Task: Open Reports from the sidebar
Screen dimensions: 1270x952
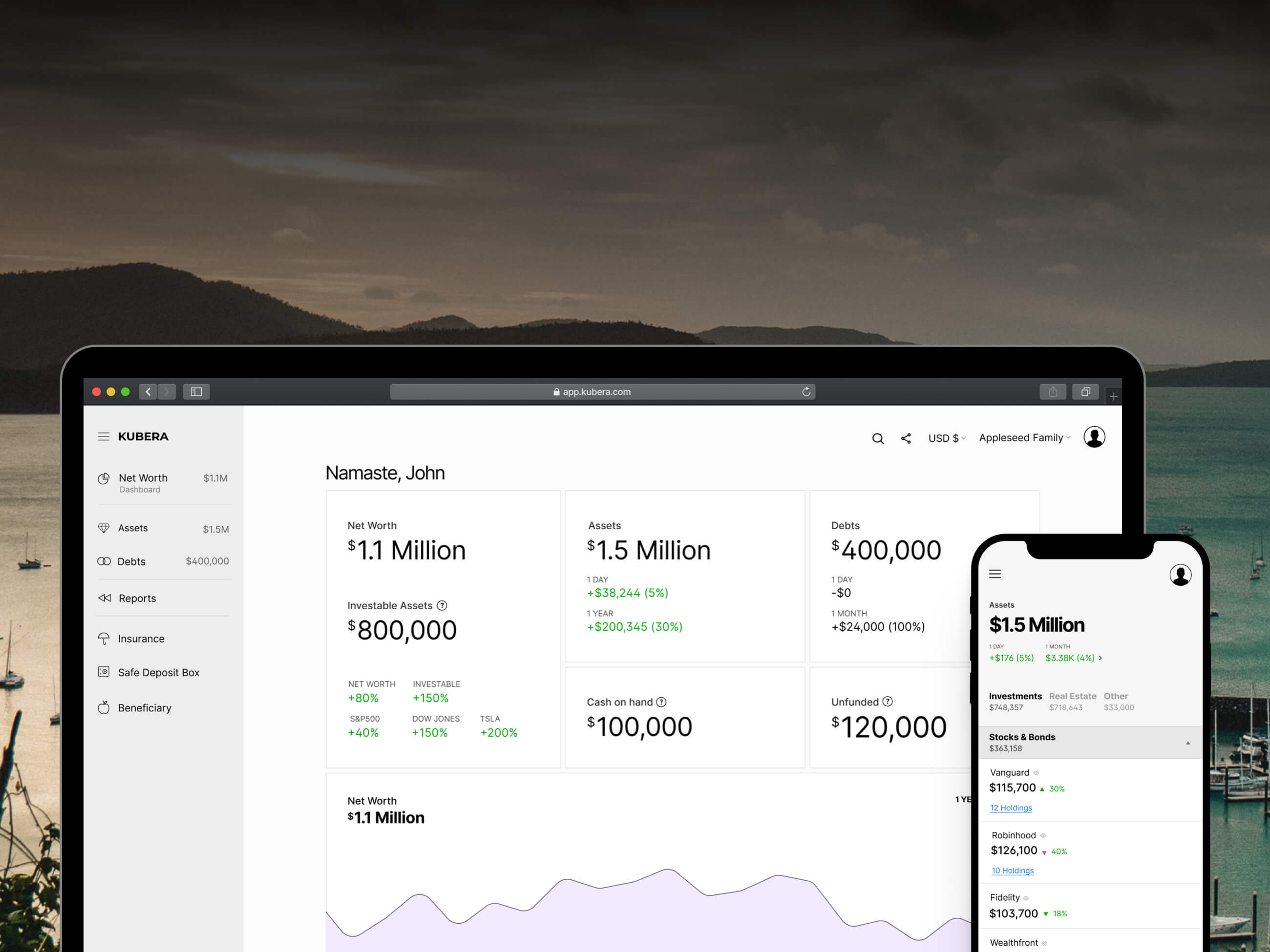Action: pos(104,598)
